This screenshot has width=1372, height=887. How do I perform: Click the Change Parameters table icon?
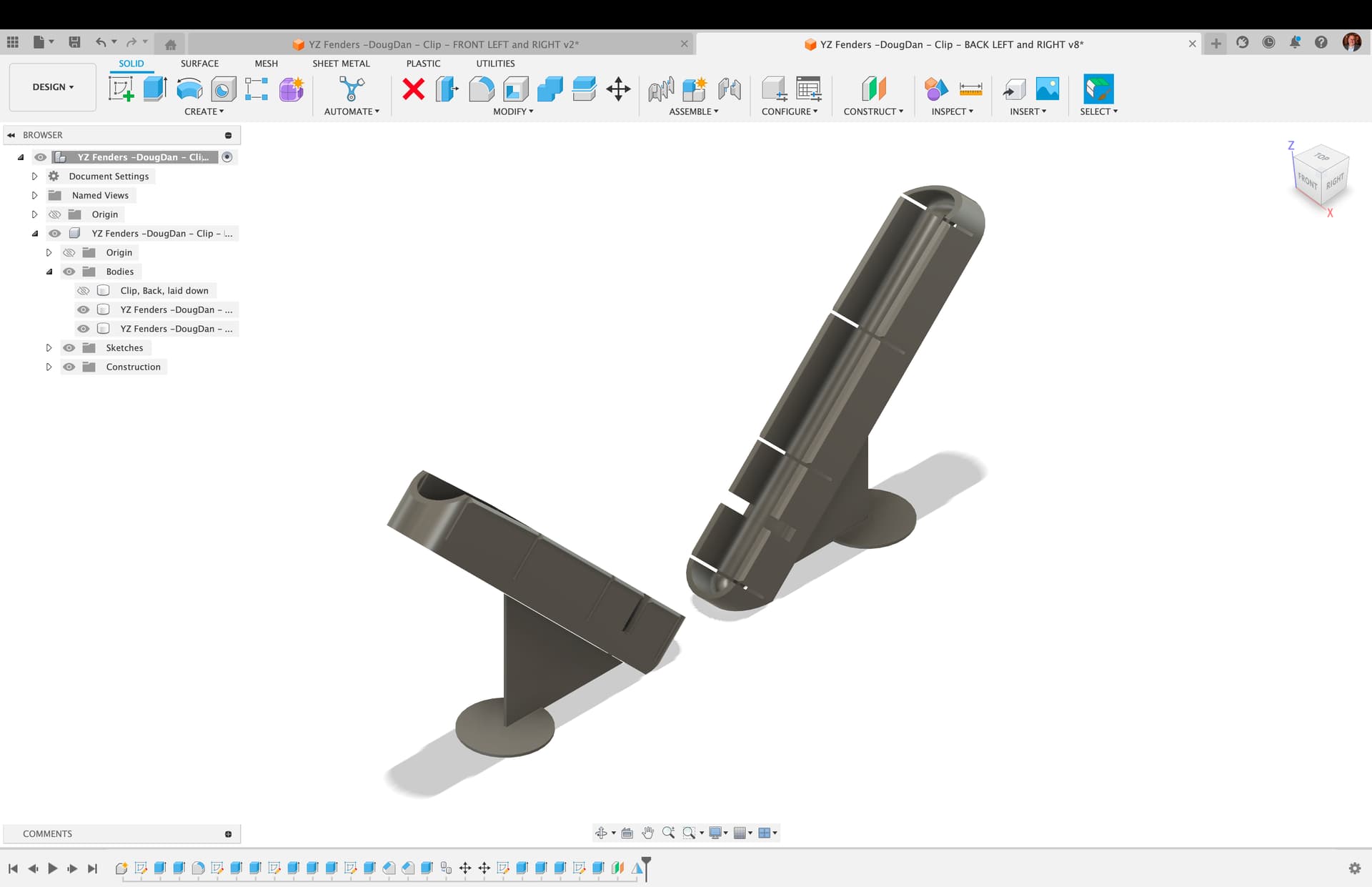[x=808, y=89]
